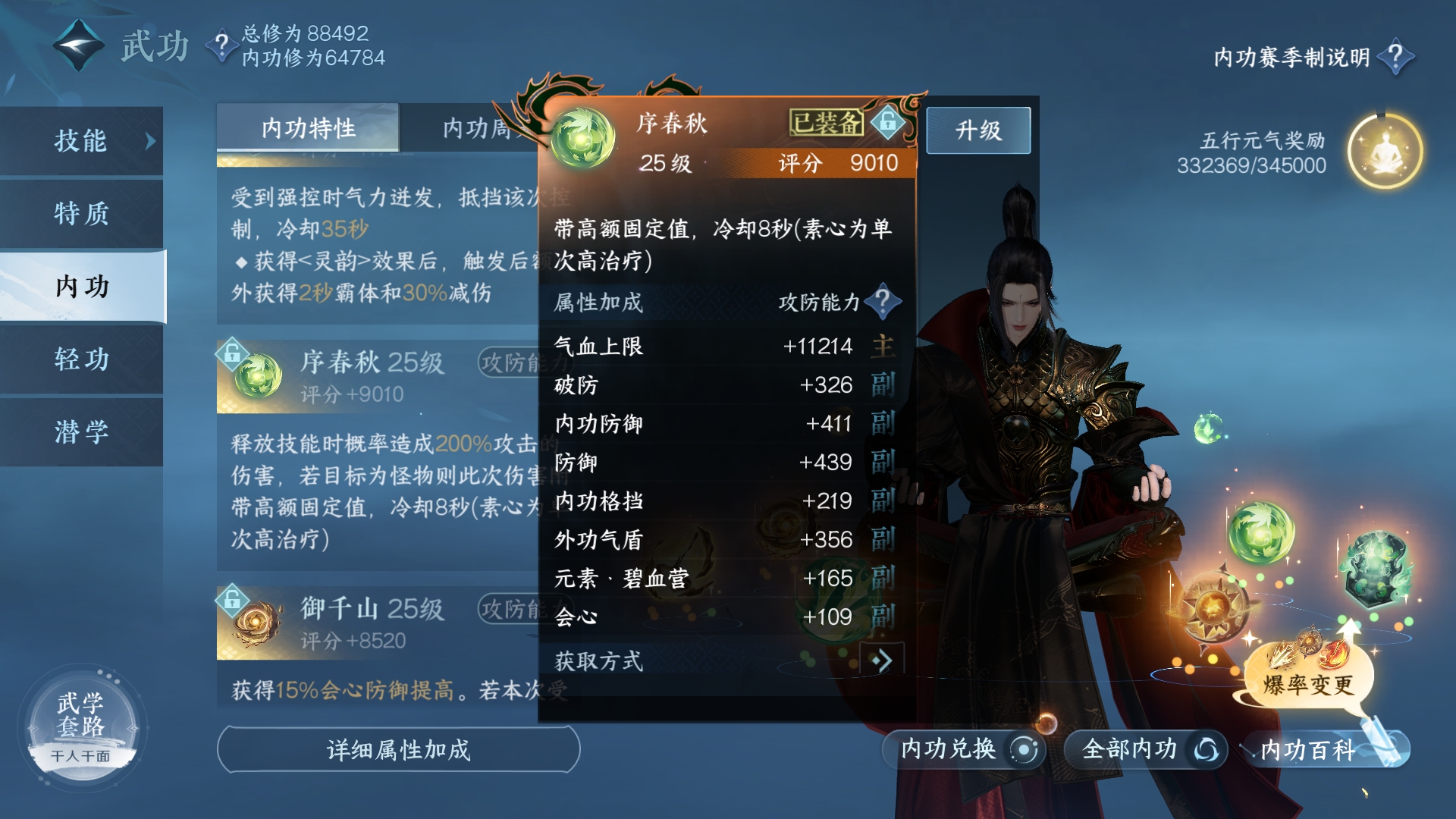Open the 总修为 question mark help

tap(221, 45)
